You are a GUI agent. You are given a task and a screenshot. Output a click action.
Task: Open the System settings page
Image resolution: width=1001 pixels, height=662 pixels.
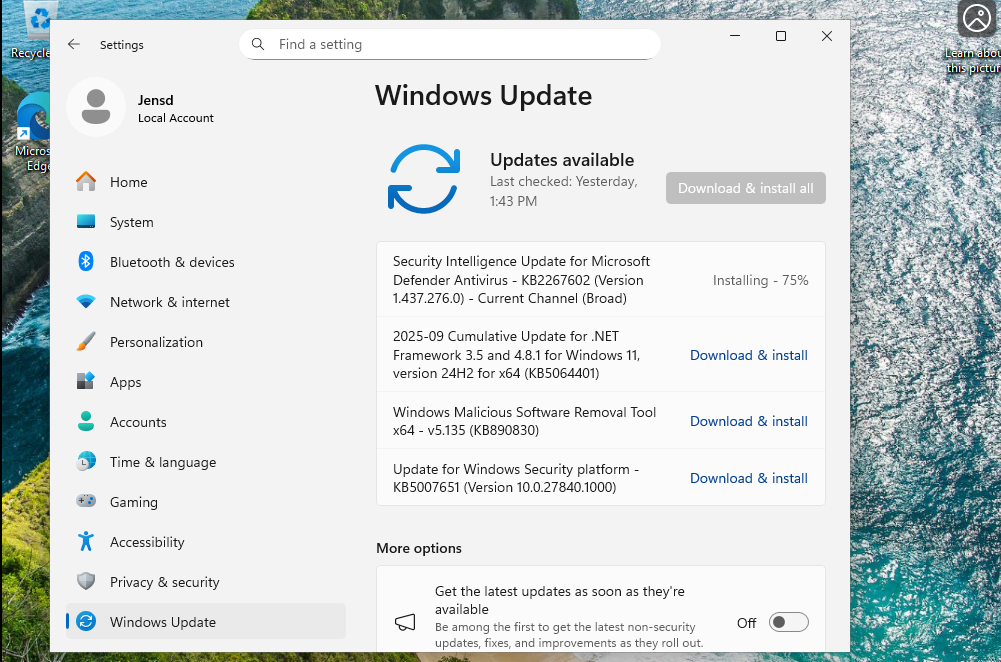tap(131, 222)
